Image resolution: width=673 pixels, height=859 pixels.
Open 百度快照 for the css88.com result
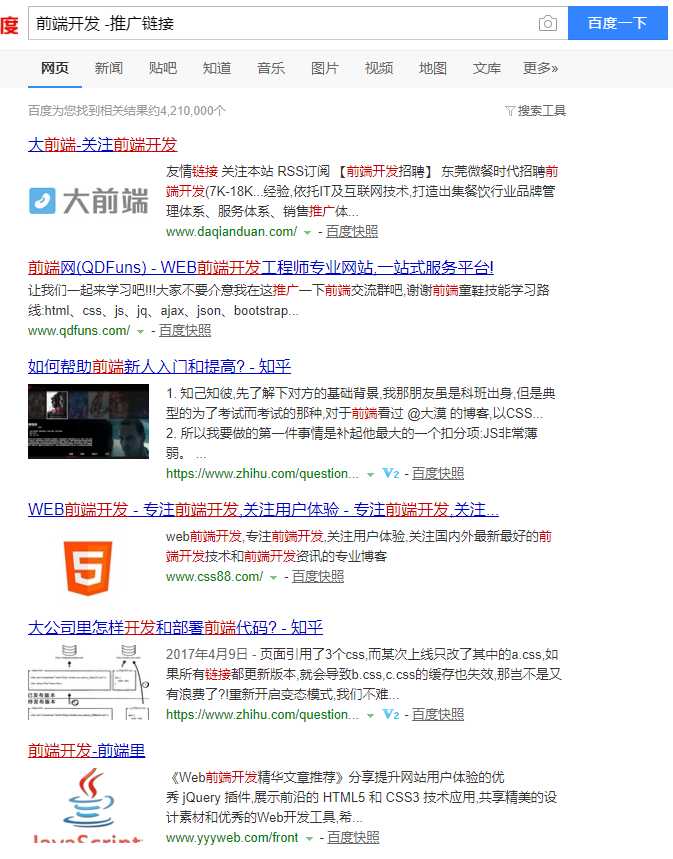pos(318,576)
